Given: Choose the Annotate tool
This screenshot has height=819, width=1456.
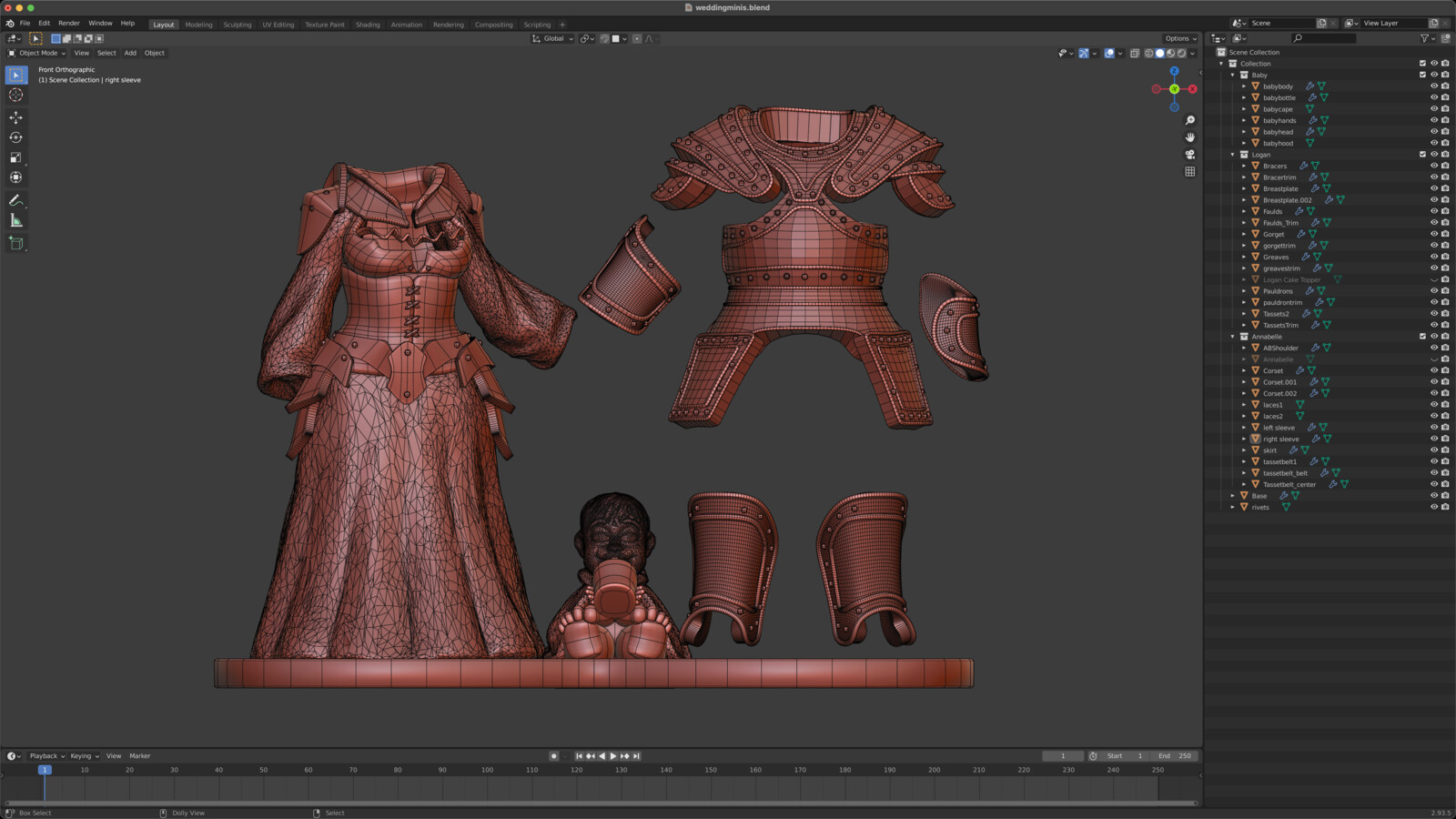Looking at the screenshot, I should click(15, 199).
